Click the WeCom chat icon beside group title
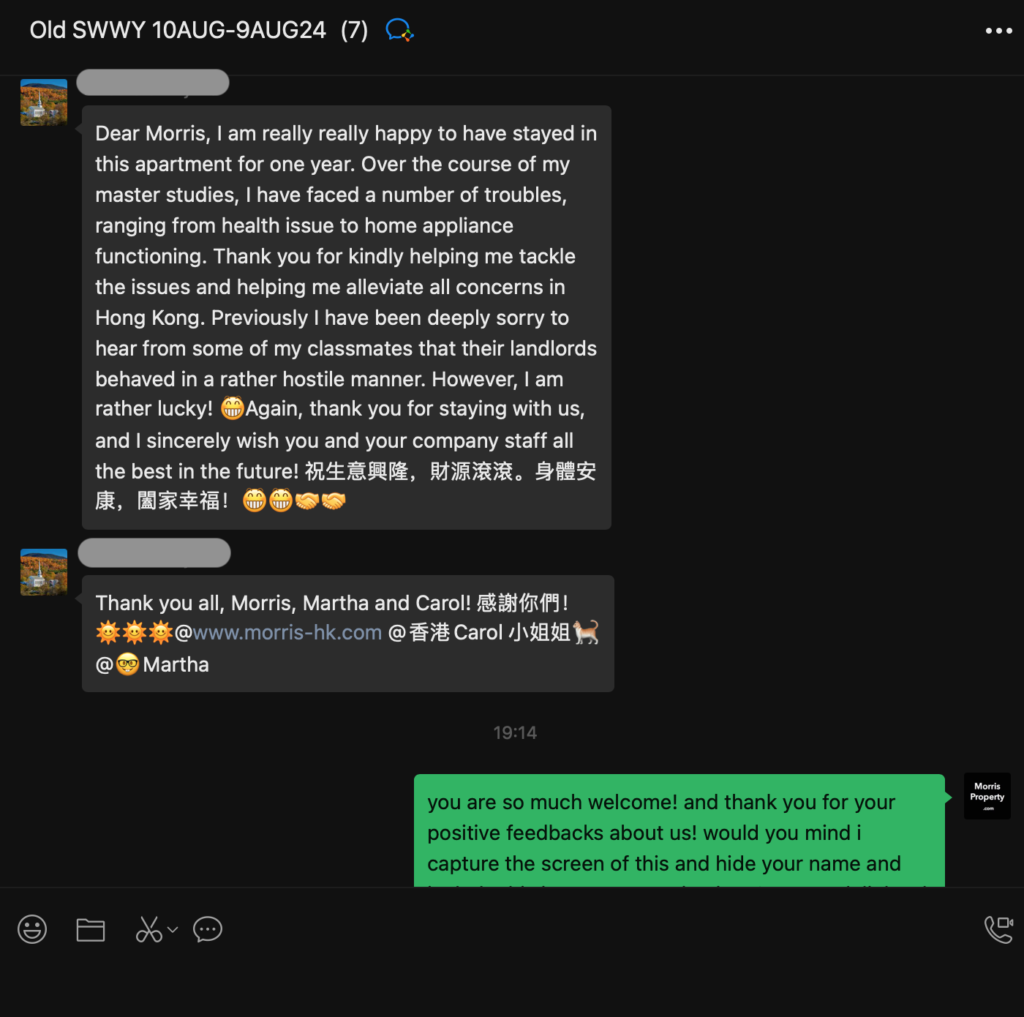 [x=399, y=30]
